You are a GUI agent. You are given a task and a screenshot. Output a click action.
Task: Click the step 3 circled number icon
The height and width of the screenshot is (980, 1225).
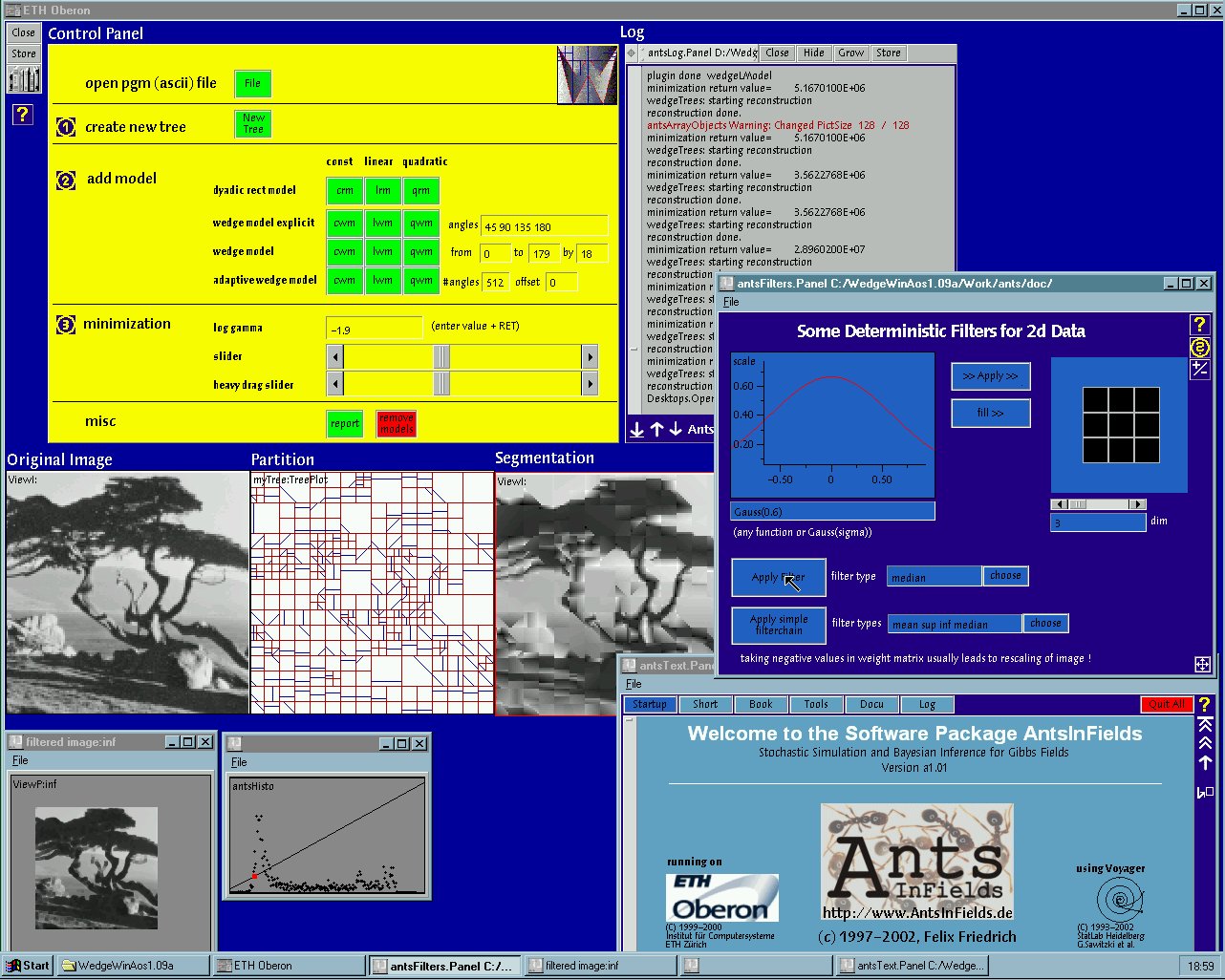point(66,325)
